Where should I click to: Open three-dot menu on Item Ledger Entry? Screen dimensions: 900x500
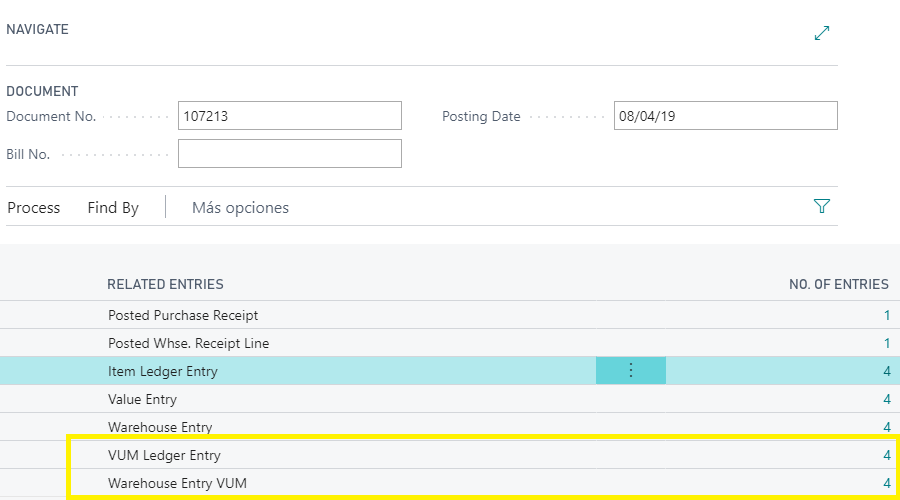(x=631, y=371)
